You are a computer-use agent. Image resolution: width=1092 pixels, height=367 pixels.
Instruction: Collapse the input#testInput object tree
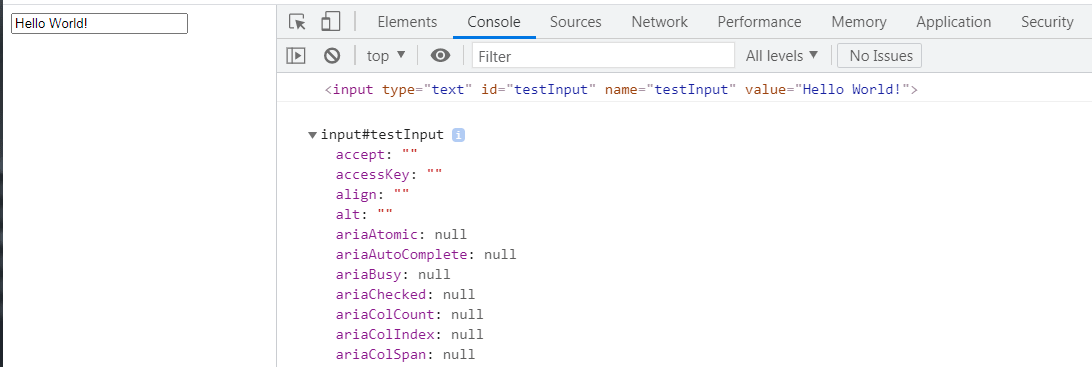[312, 135]
